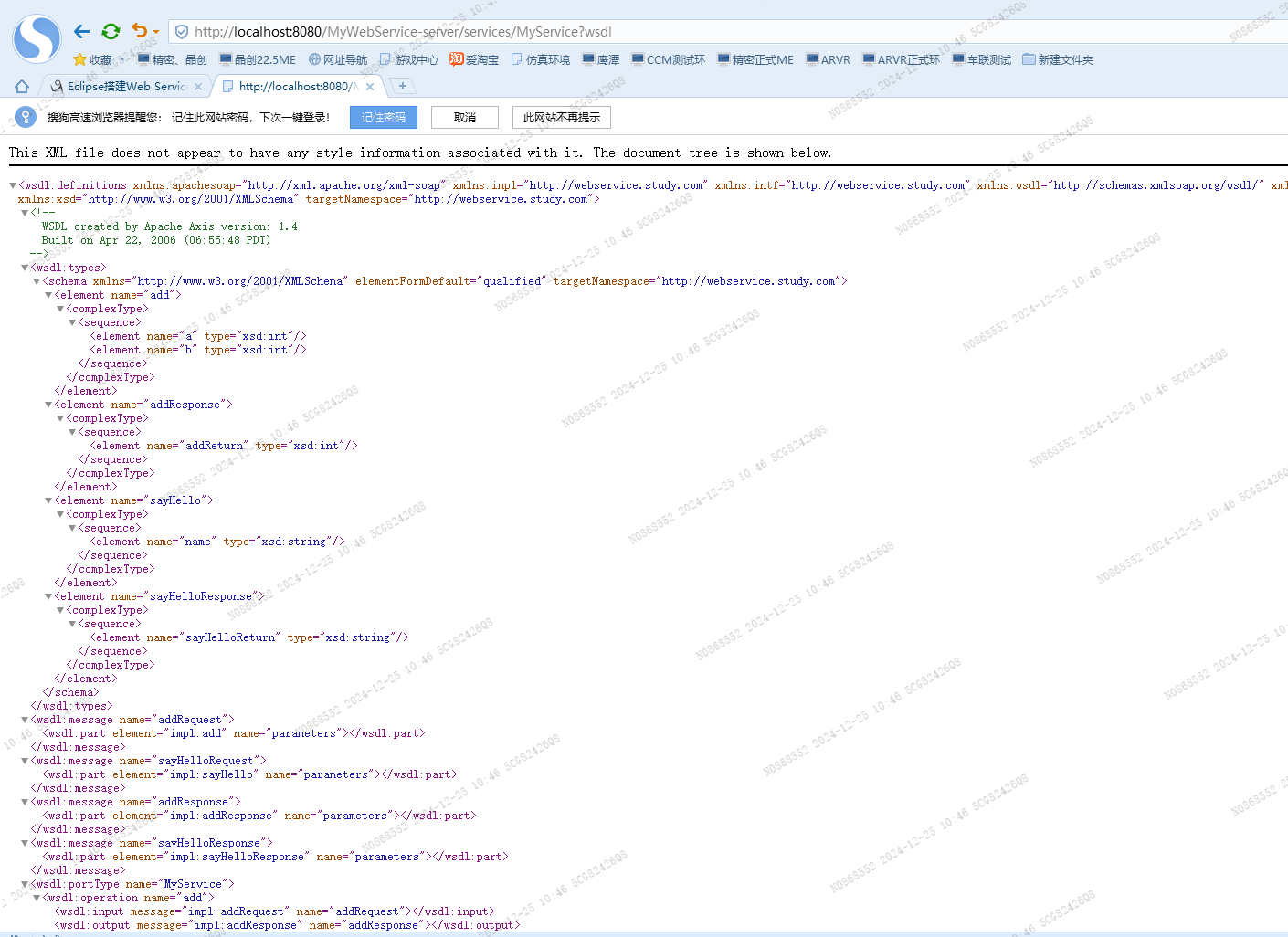Viewport: 1288px width, 937px height.
Task: Close the localhost:8080 tab
Action: click(x=370, y=87)
